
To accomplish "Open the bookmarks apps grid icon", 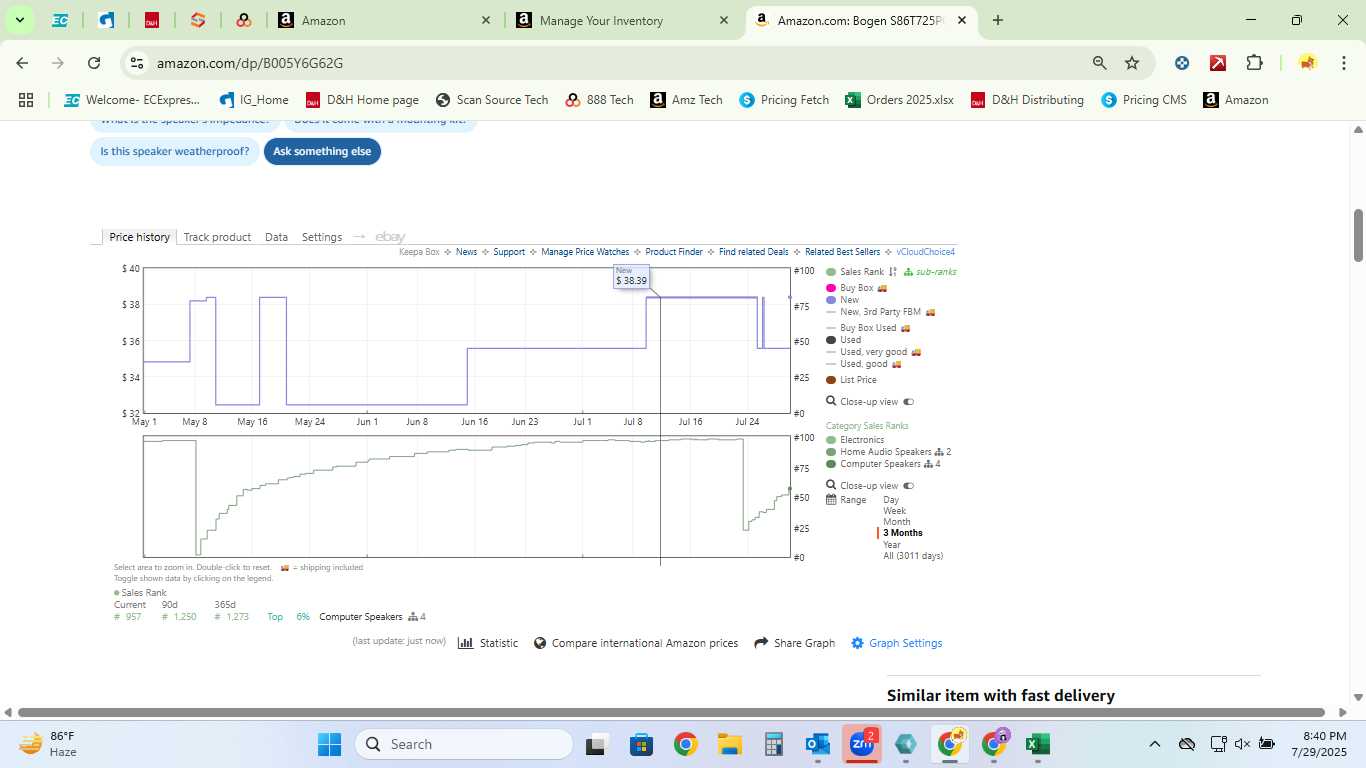I will pos(26,100).
